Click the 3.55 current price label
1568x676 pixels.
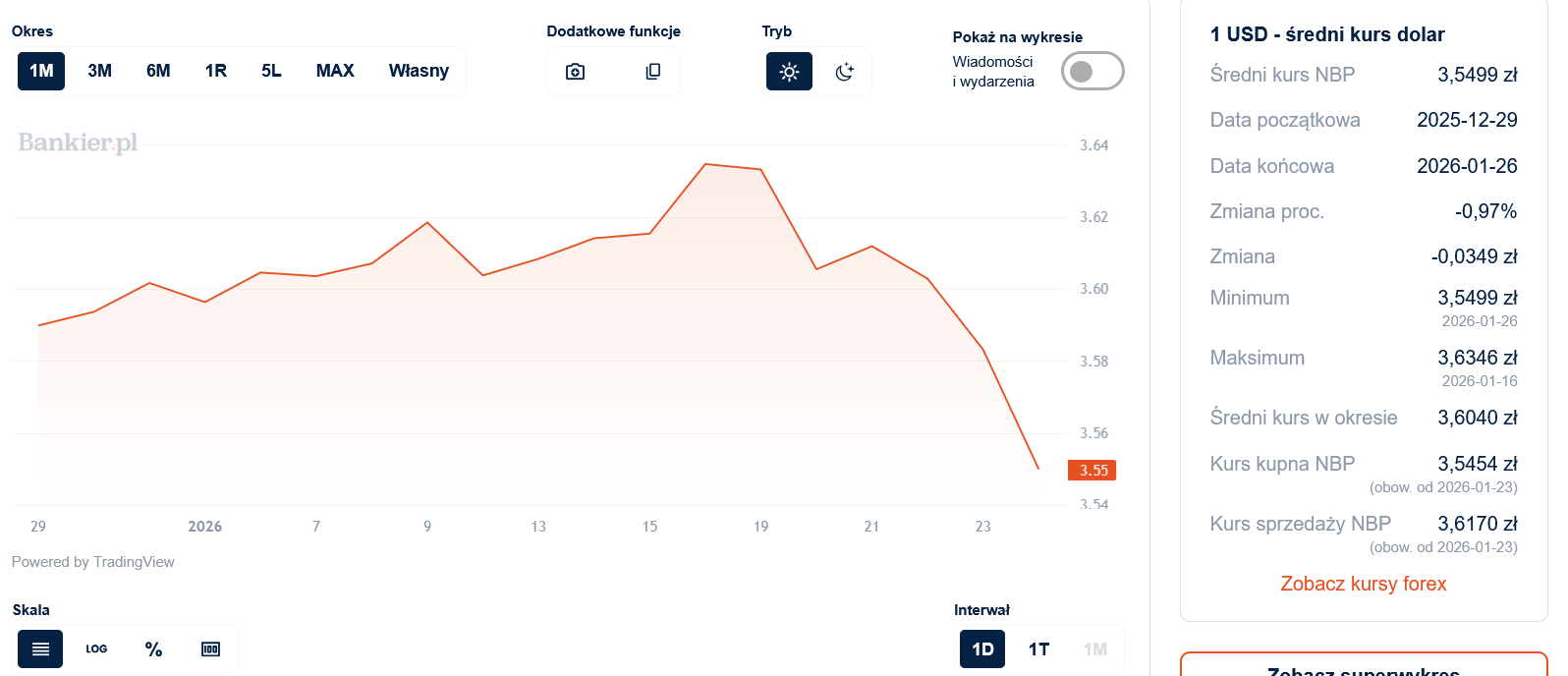(x=1092, y=471)
